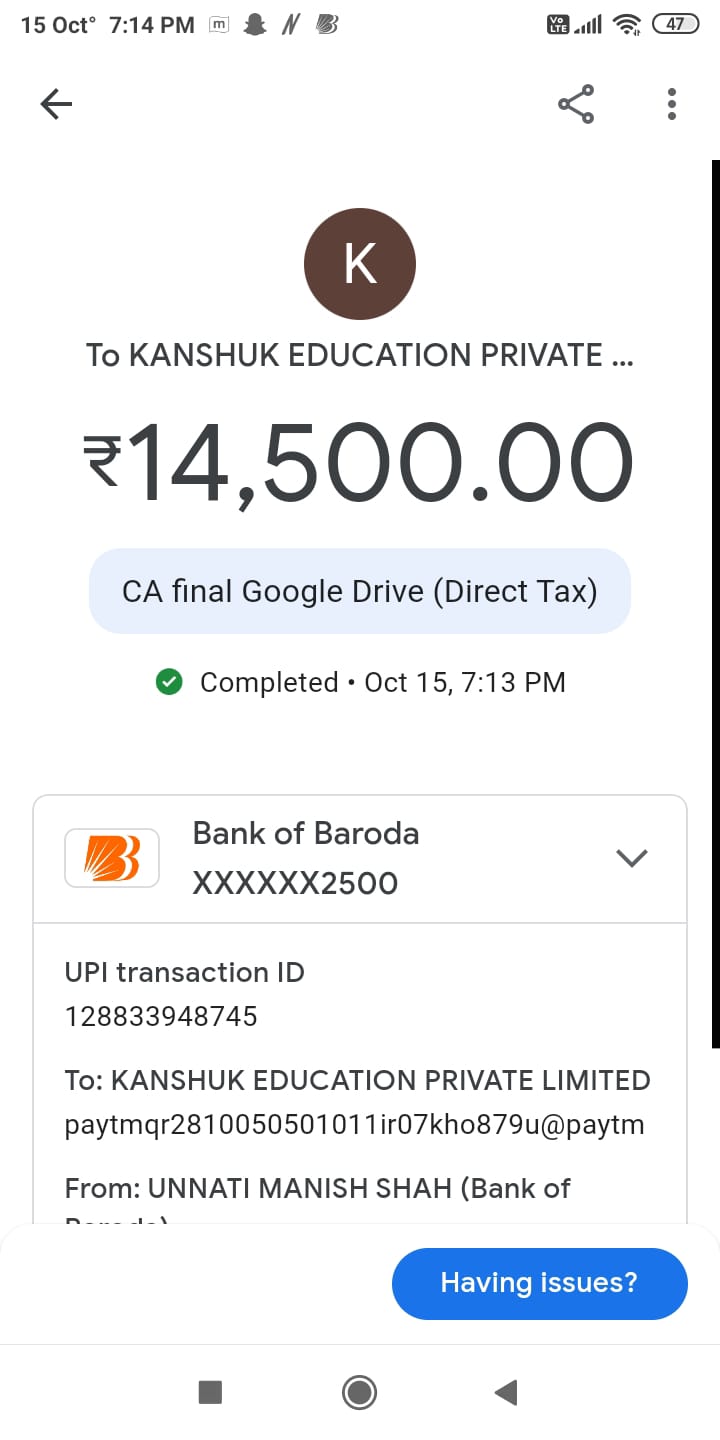
Task: Tap the Bank of Baroda logo
Action: pos(112,858)
